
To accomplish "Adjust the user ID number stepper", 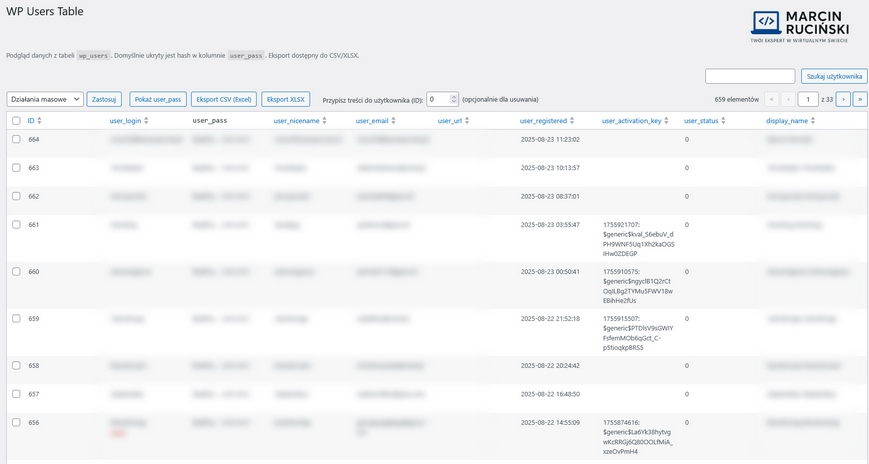I will click(x=453, y=99).
